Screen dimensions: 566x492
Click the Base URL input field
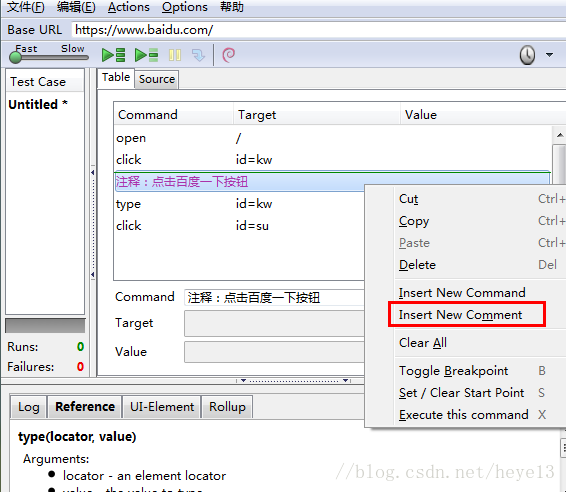[319, 30]
